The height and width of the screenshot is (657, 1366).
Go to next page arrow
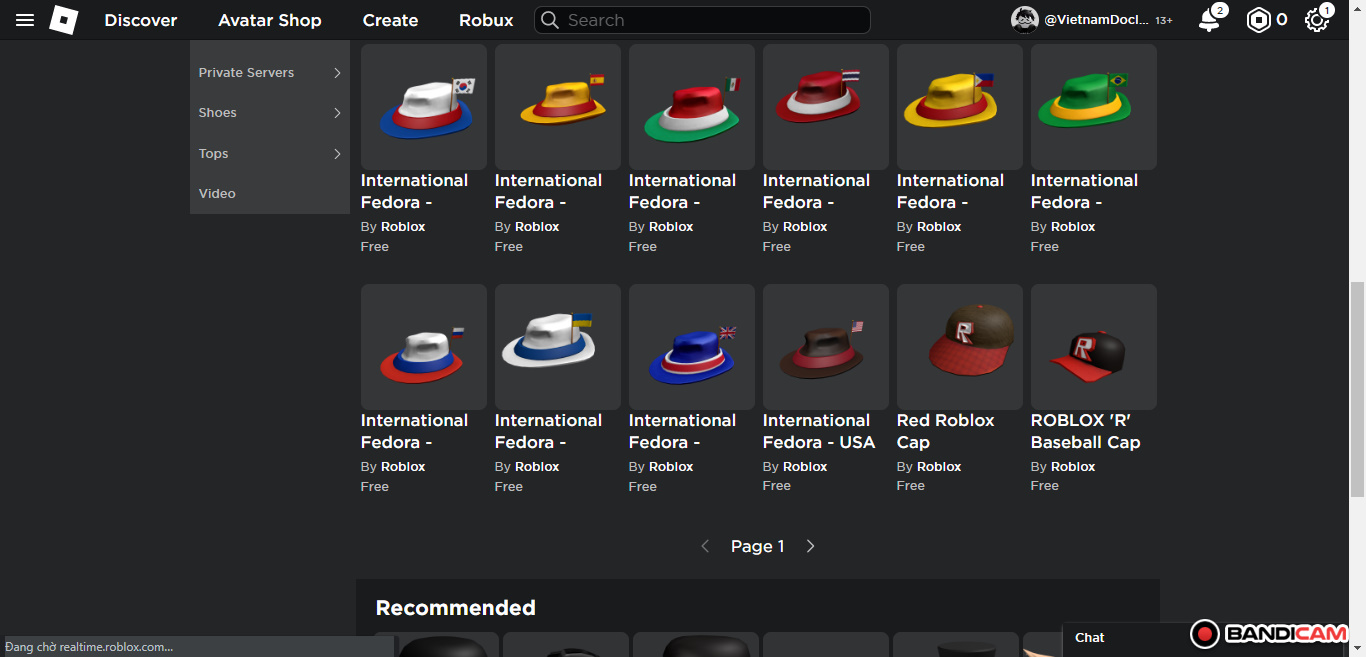pyautogui.click(x=810, y=546)
